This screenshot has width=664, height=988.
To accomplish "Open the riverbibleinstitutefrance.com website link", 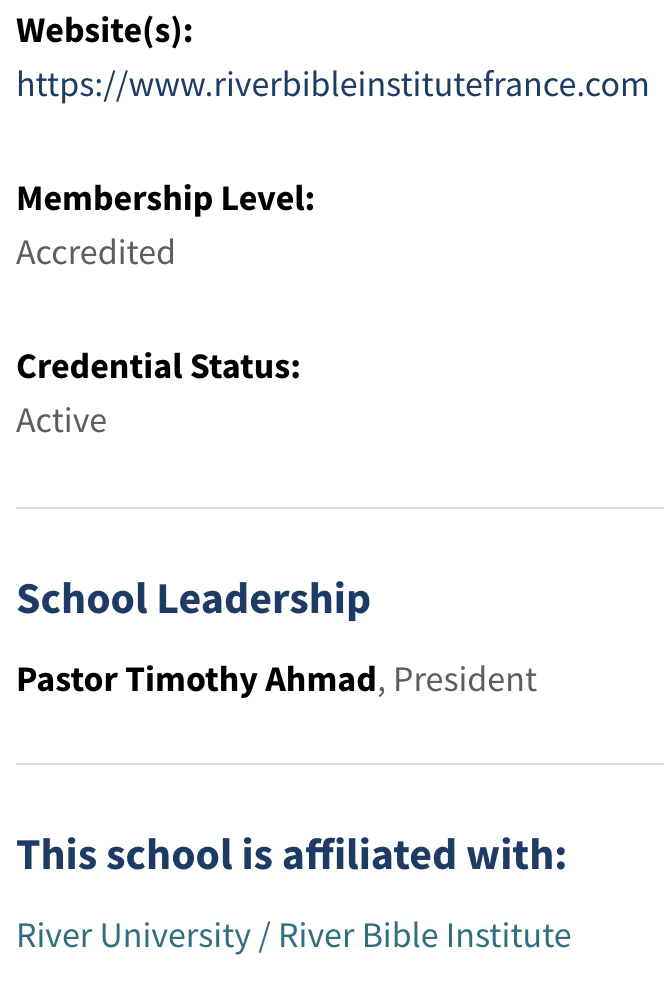I will [333, 84].
